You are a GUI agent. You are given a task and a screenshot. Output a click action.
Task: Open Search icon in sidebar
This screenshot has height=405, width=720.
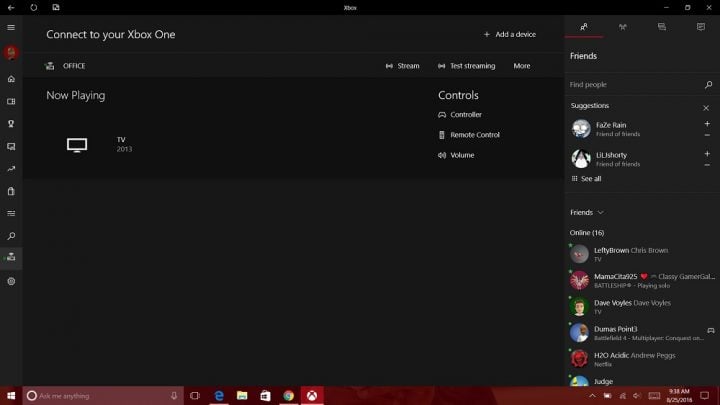tap(11, 236)
